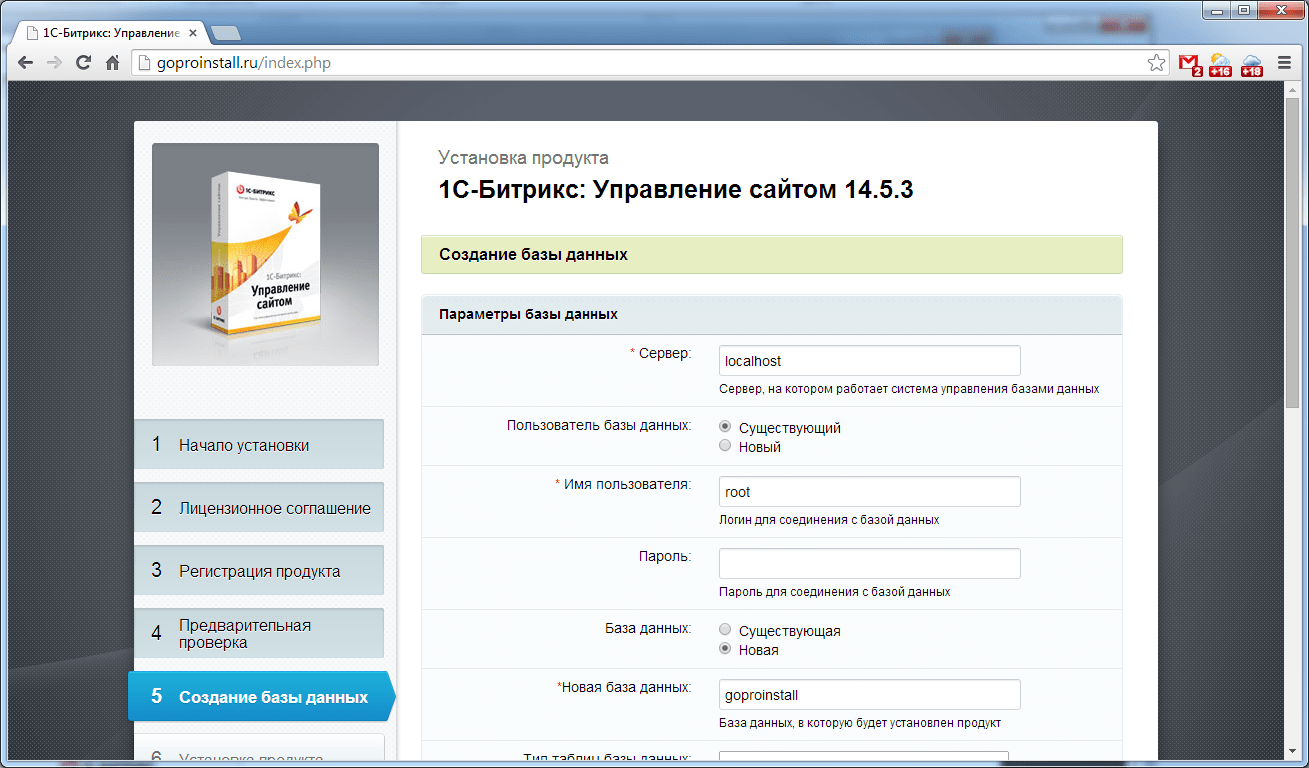Go to step 3 Регистрация продукта
Image resolution: width=1309 pixels, height=768 pixels.
pos(259,570)
